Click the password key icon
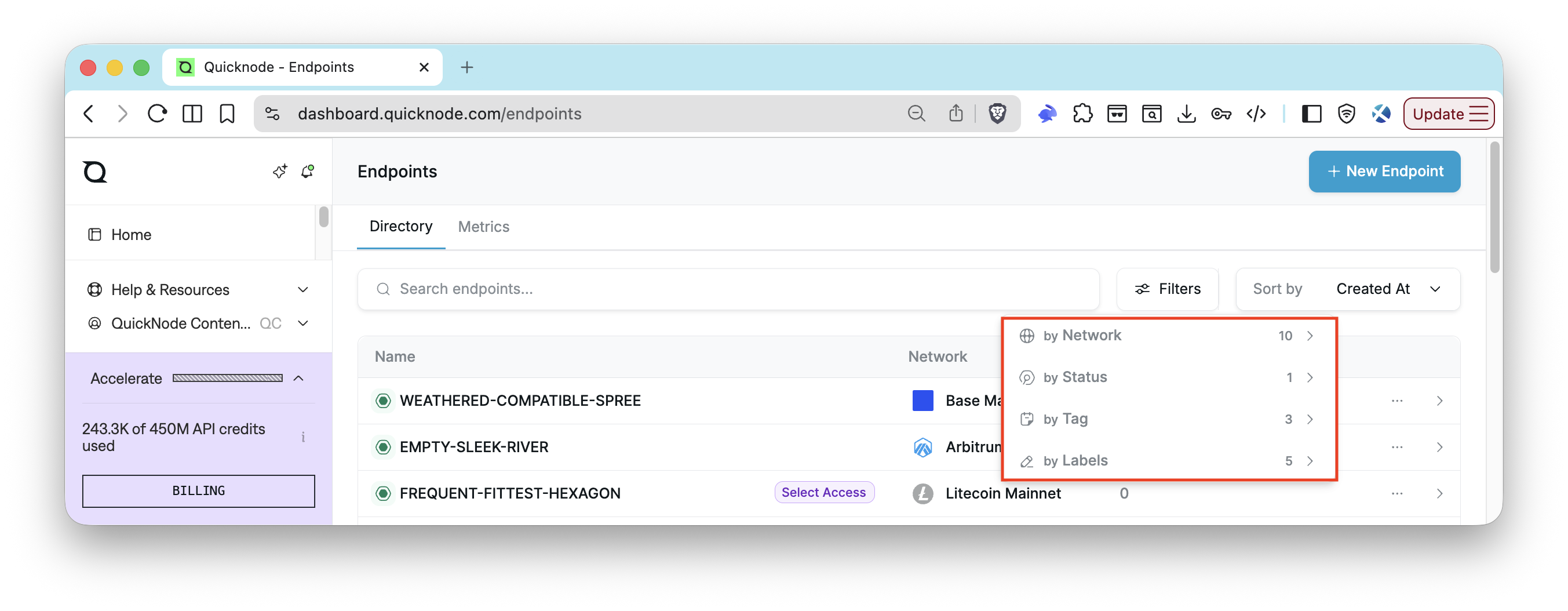 tap(1221, 113)
